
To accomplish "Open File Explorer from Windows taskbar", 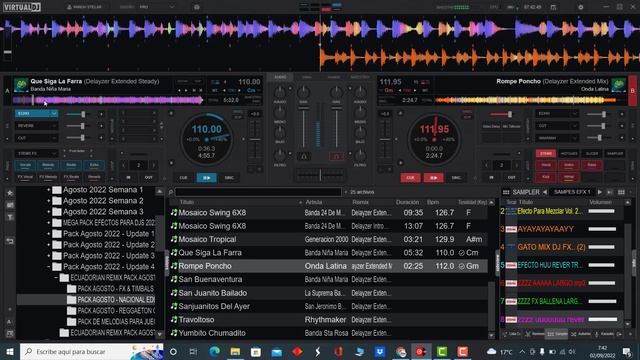I will click(235, 351).
